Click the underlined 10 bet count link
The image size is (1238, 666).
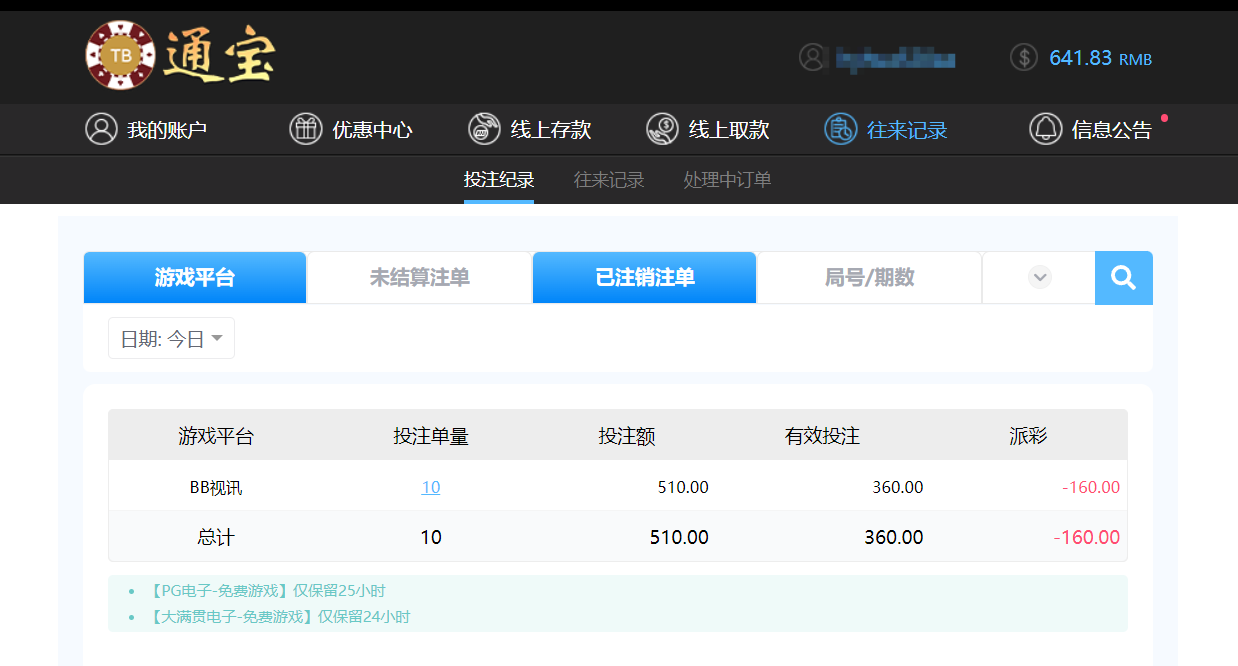(x=430, y=487)
